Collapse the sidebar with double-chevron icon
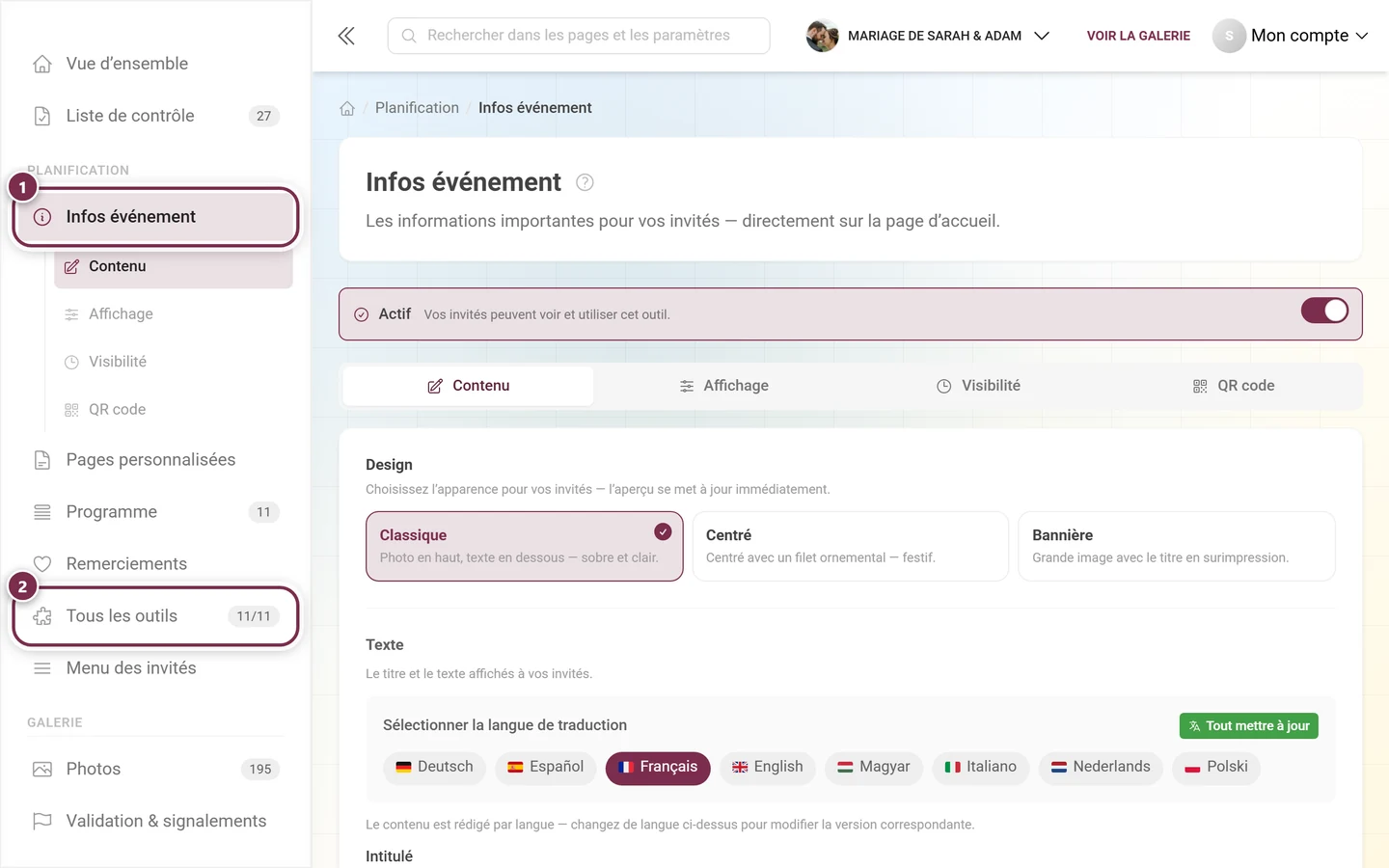 (x=346, y=36)
